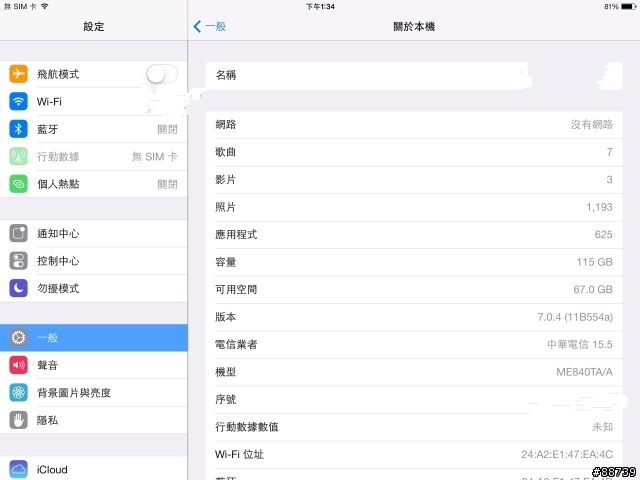Tap 關閉 status beside 藍牙
This screenshot has height=480, width=640.
(x=167, y=129)
